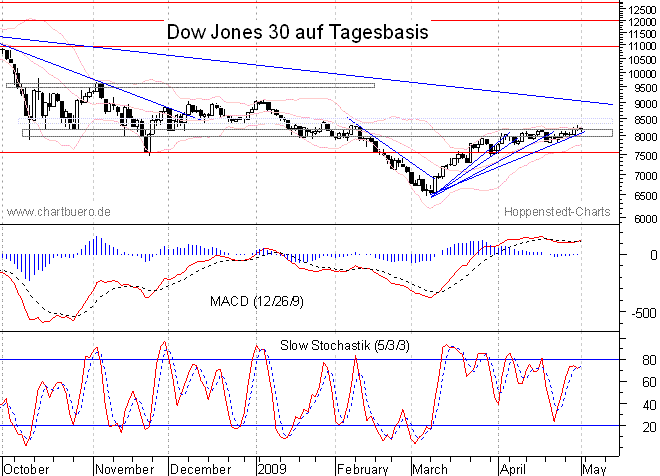Click the 9000 price axis value
The image size is (660, 476).
click(x=645, y=104)
